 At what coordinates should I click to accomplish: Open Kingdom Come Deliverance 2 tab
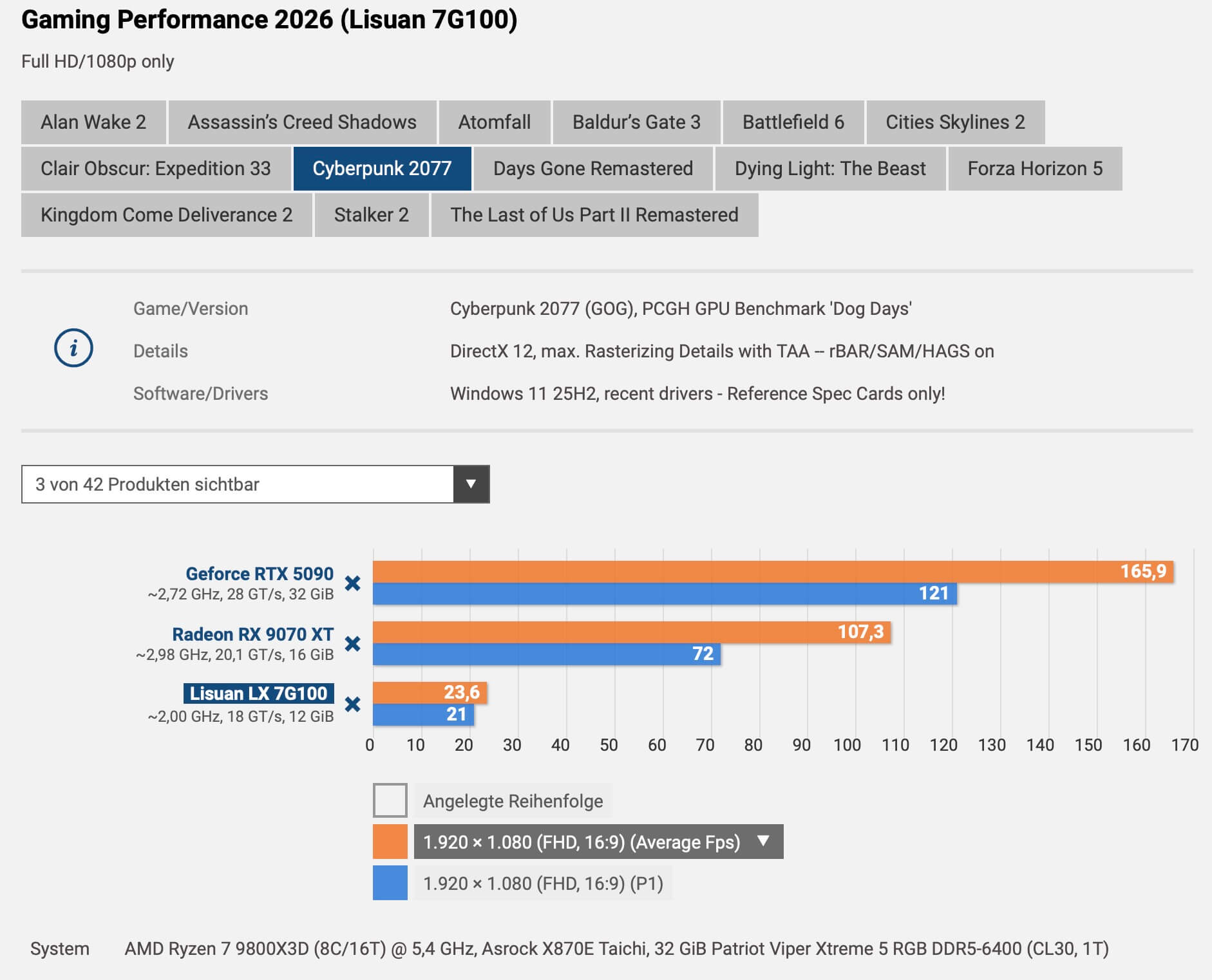click(167, 215)
